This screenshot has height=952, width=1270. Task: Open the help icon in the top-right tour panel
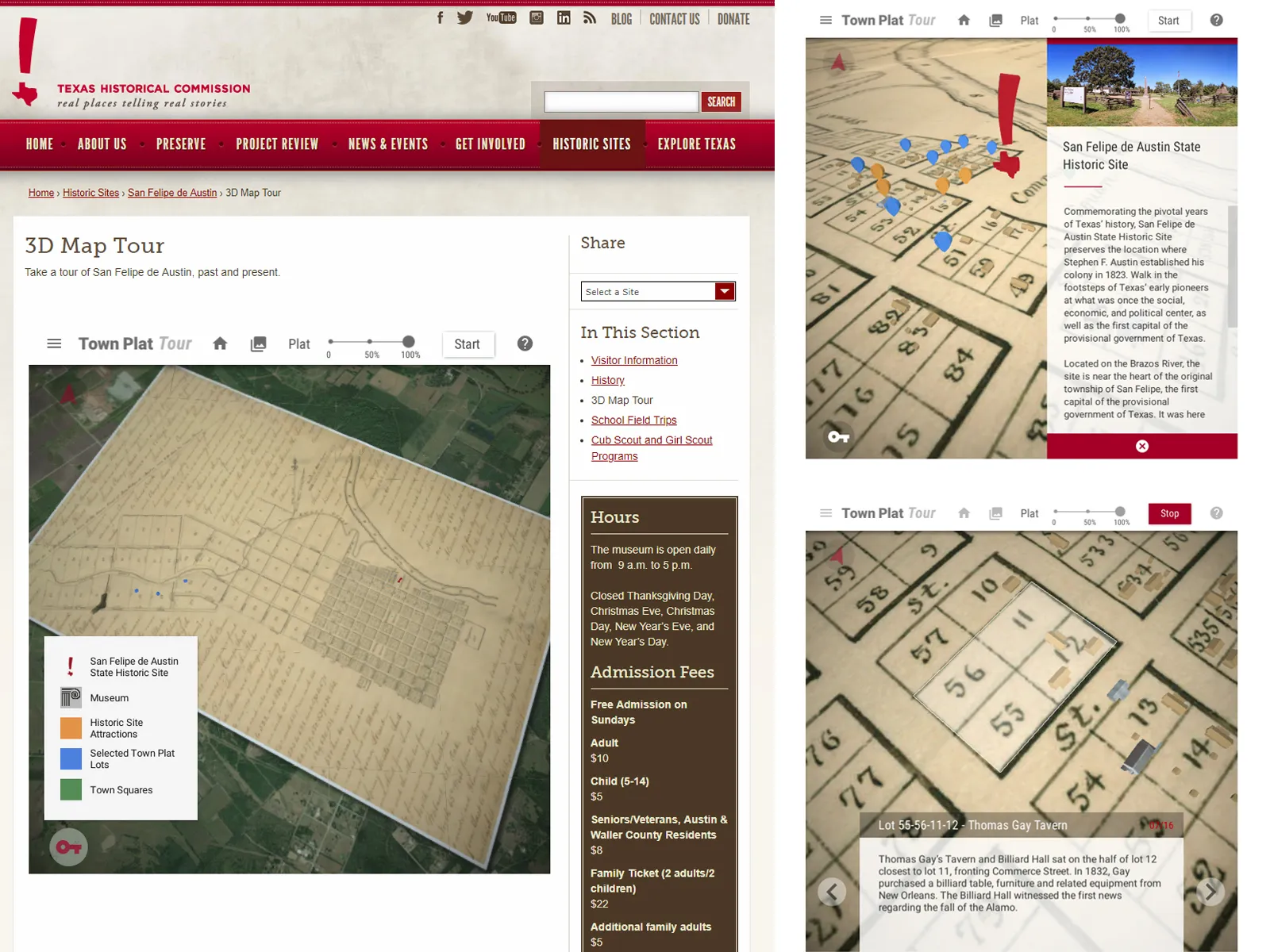click(1216, 20)
